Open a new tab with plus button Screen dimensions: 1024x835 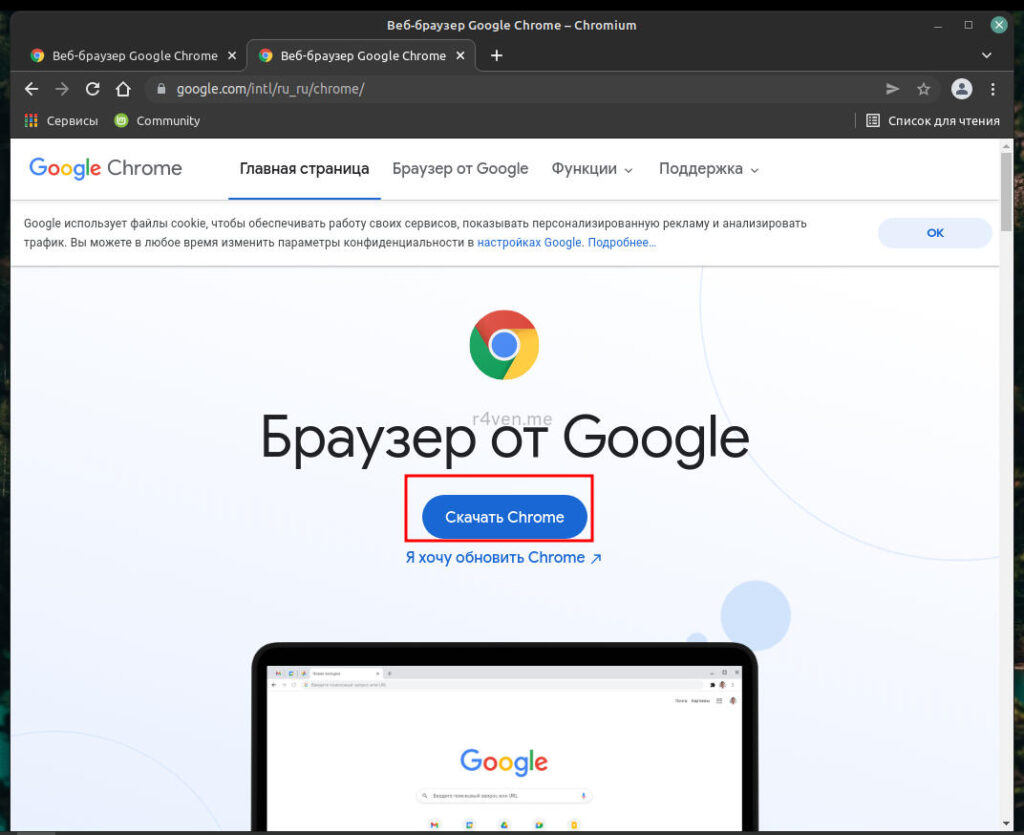click(496, 56)
